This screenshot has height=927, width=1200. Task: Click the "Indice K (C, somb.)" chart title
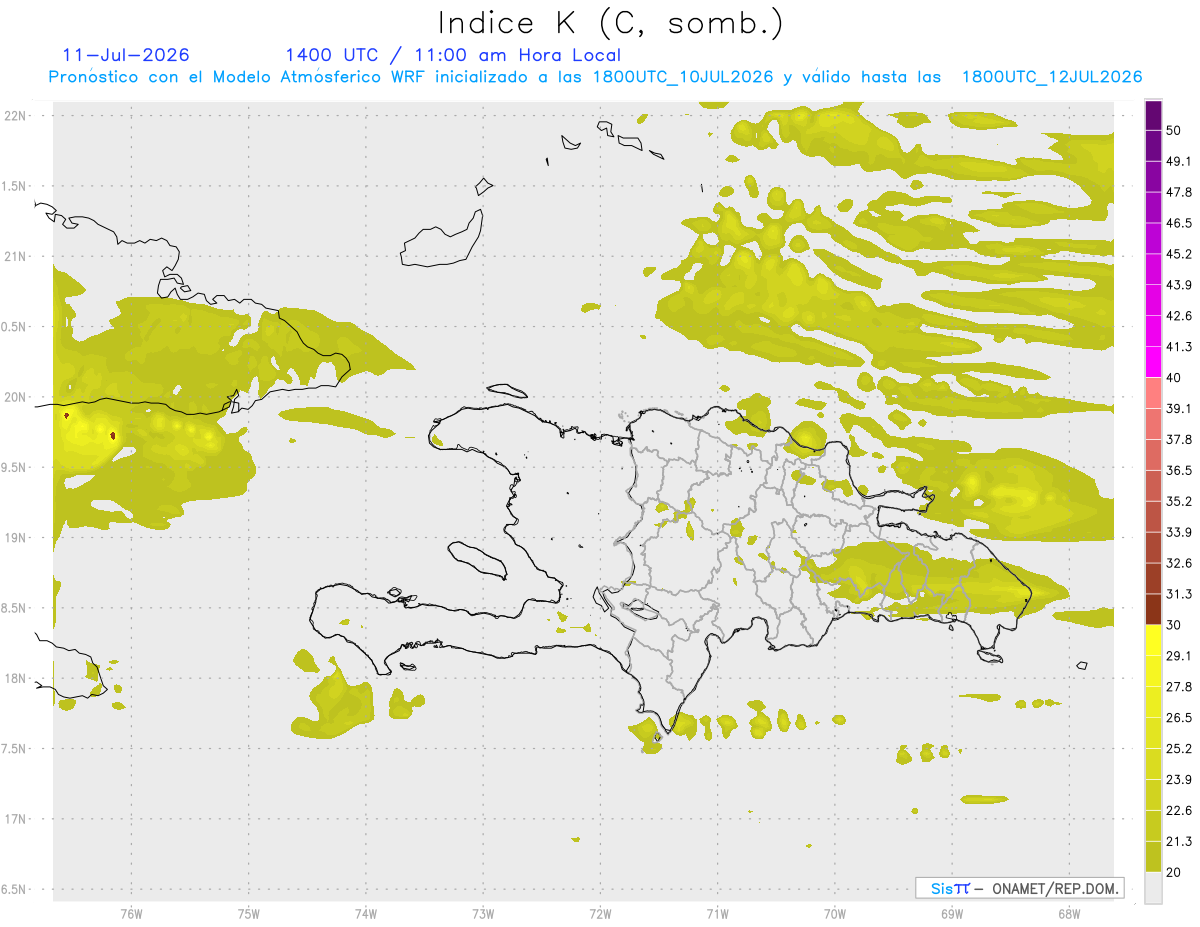[611, 23]
